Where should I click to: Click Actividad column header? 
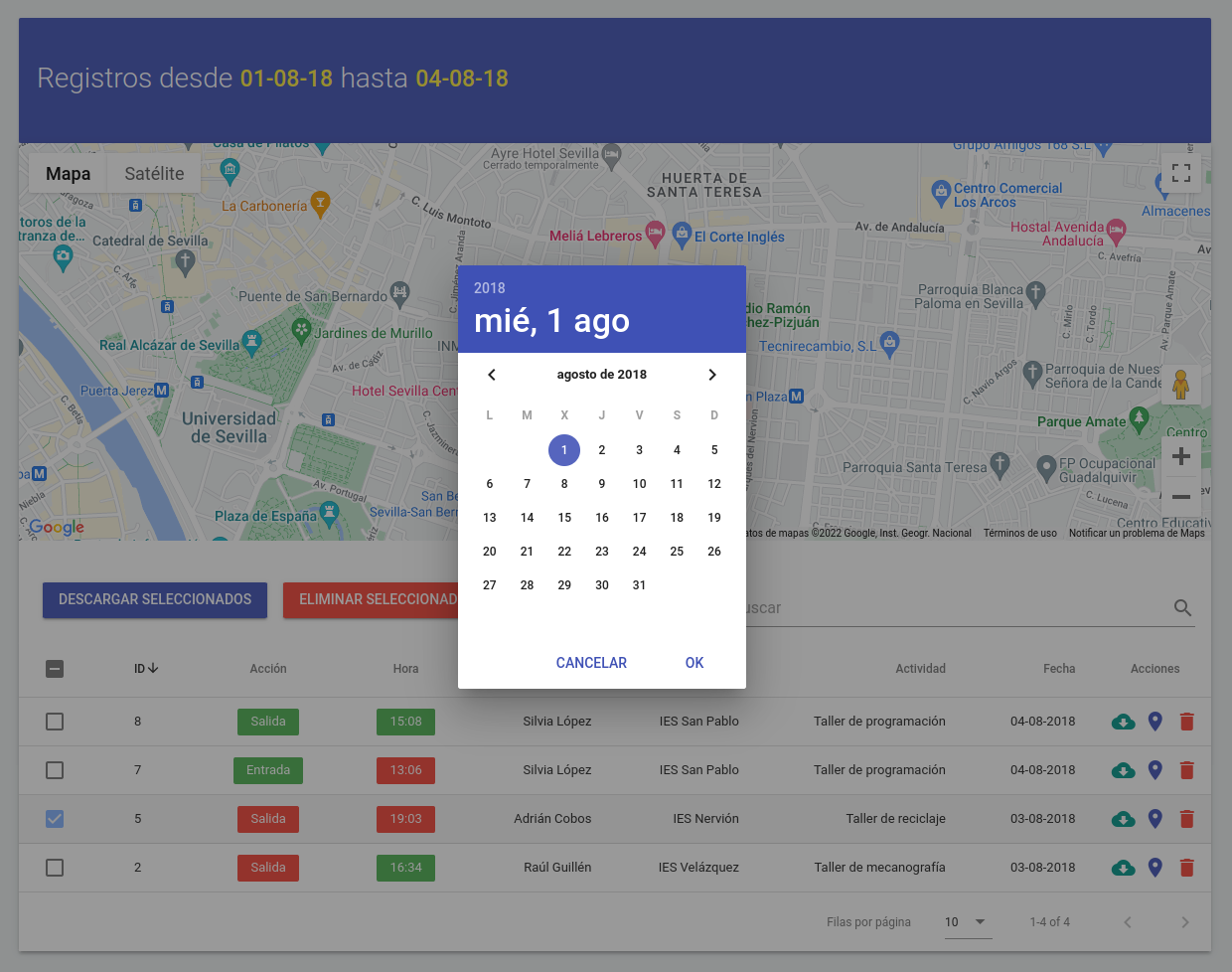pyautogui.click(x=920, y=669)
